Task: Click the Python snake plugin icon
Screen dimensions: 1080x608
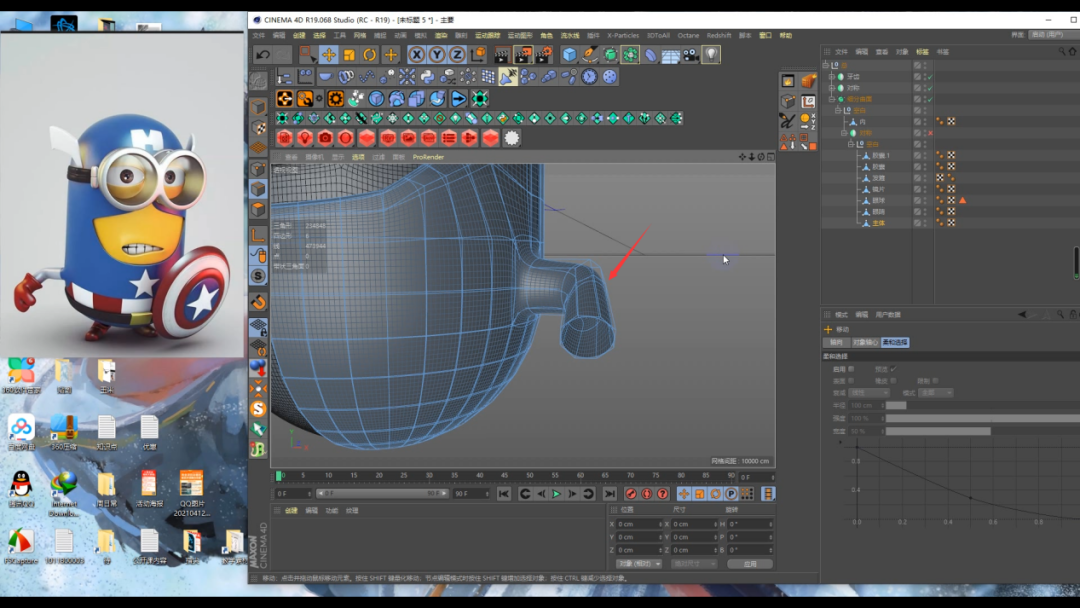Action: coord(427,76)
